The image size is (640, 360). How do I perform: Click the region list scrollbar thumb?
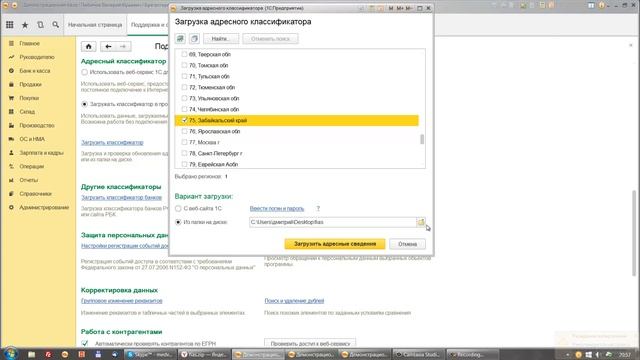point(422,139)
